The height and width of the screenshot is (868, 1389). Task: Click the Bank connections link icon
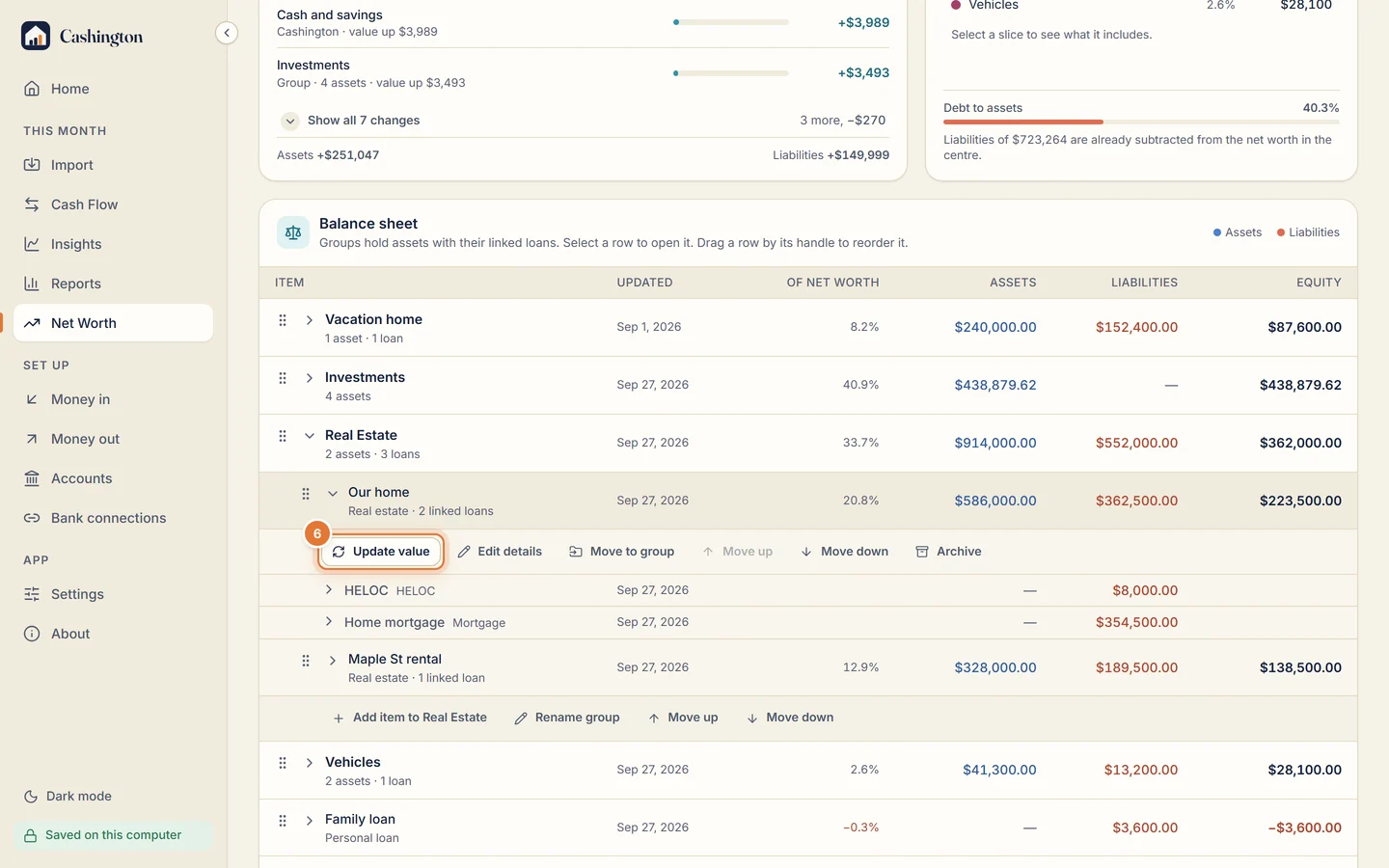[32, 518]
